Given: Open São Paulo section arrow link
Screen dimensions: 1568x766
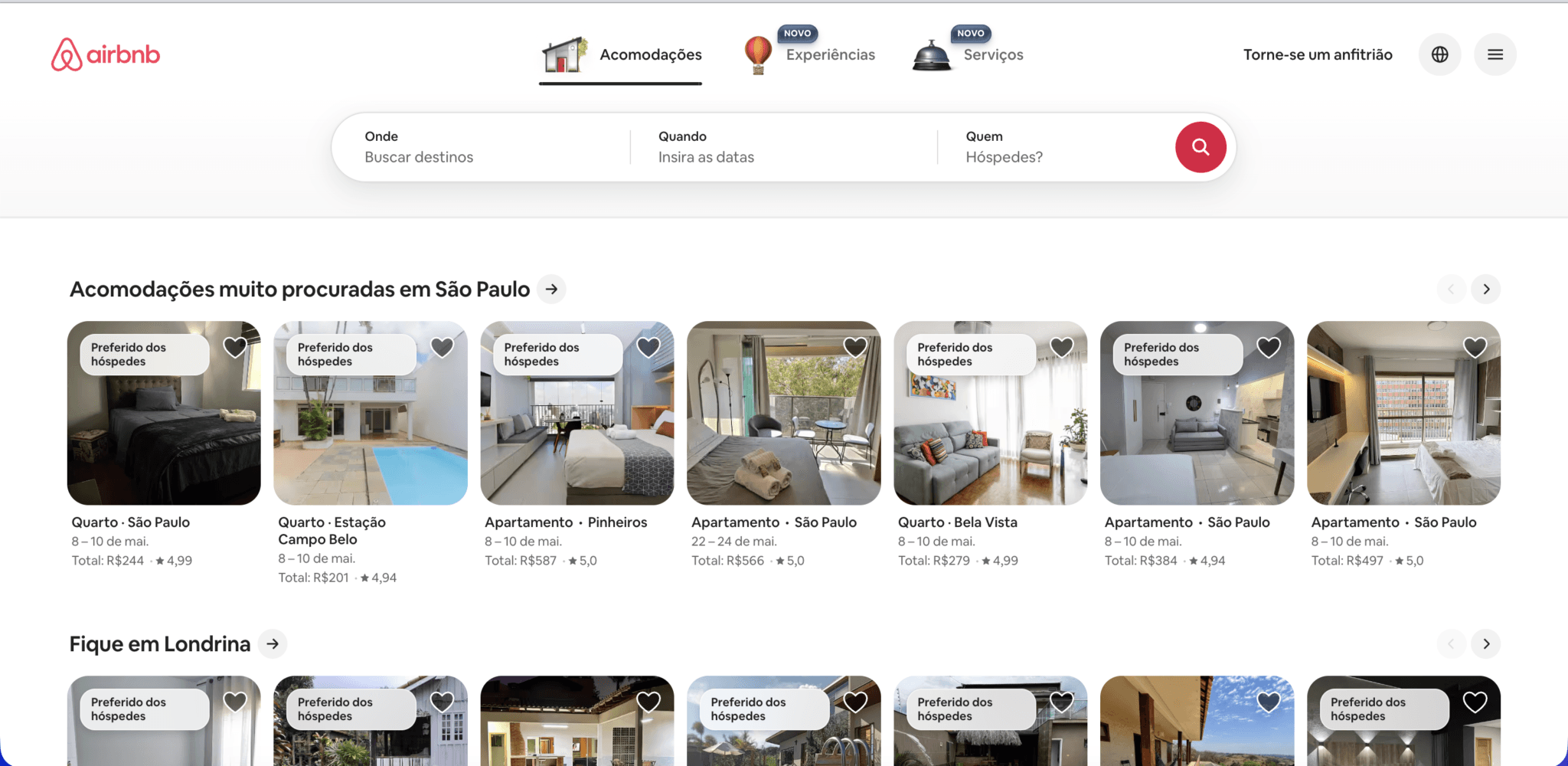Looking at the screenshot, I should (551, 289).
